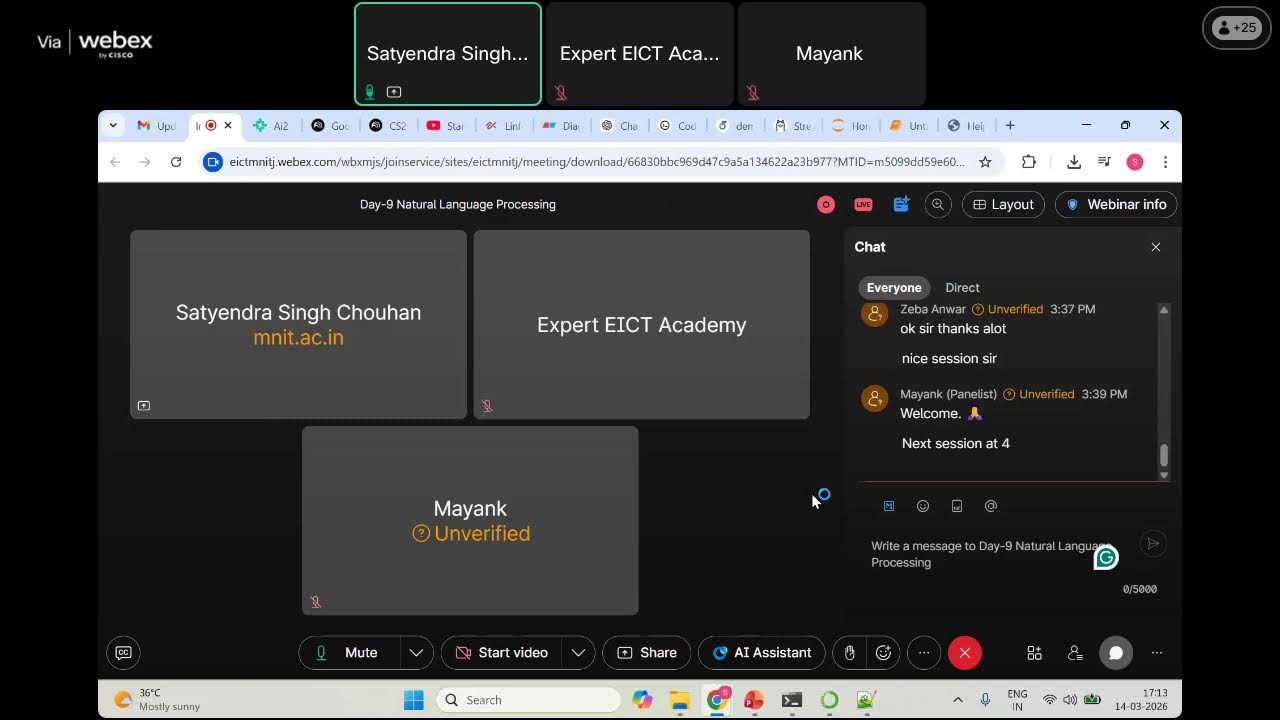Viewport: 1280px width, 720px height.
Task: Click the browser address bar URL
Action: click(597, 162)
